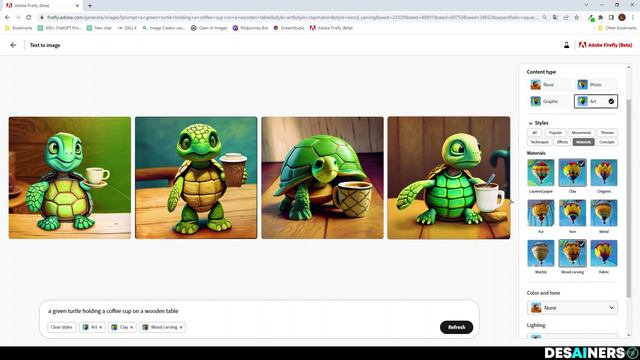Switch to the Themes styles tab
The height and width of the screenshot is (360, 640).
pyautogui.click(x=607, y=132)
